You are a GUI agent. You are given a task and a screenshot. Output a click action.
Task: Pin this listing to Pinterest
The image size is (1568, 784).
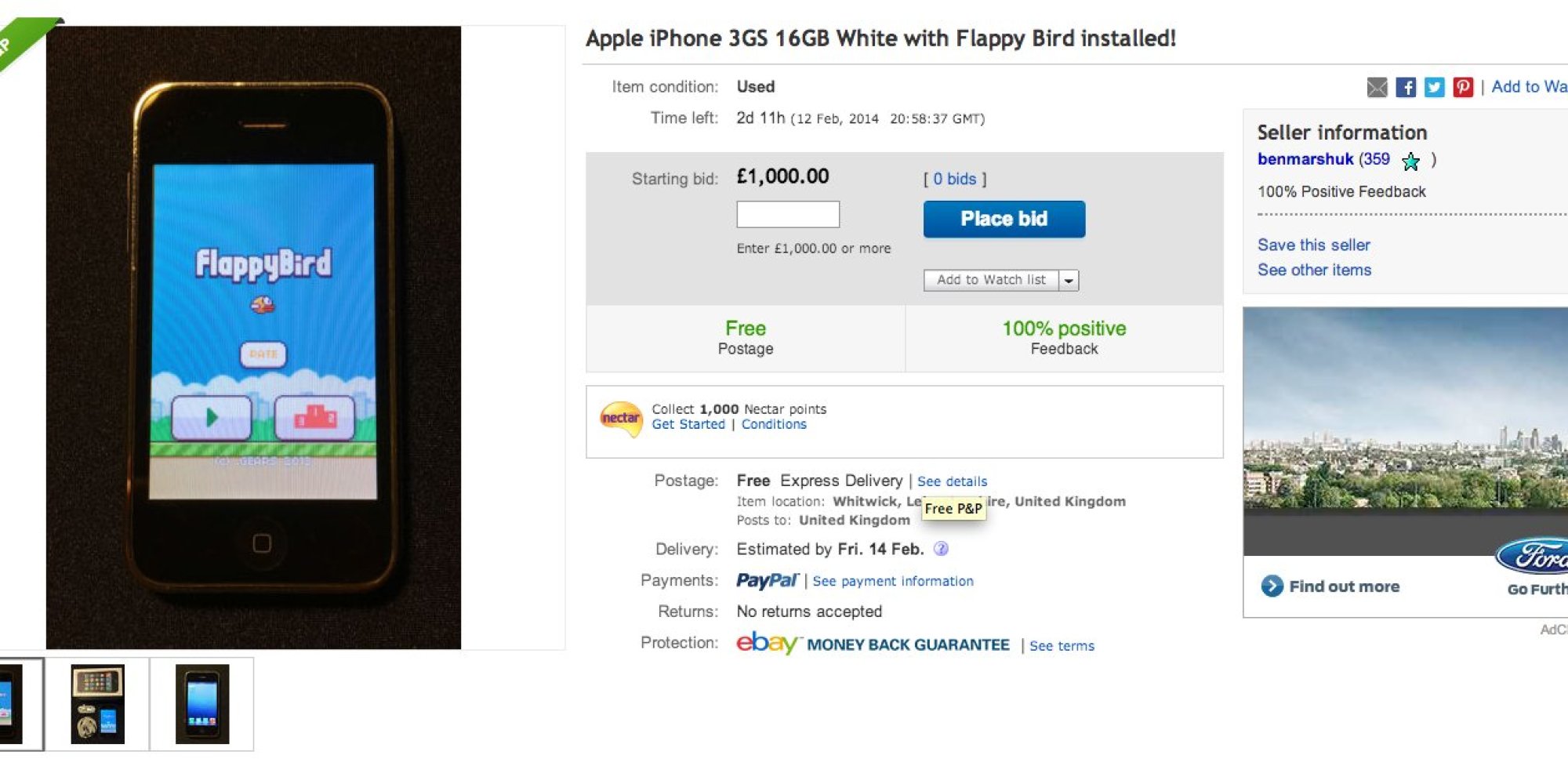1462,88
